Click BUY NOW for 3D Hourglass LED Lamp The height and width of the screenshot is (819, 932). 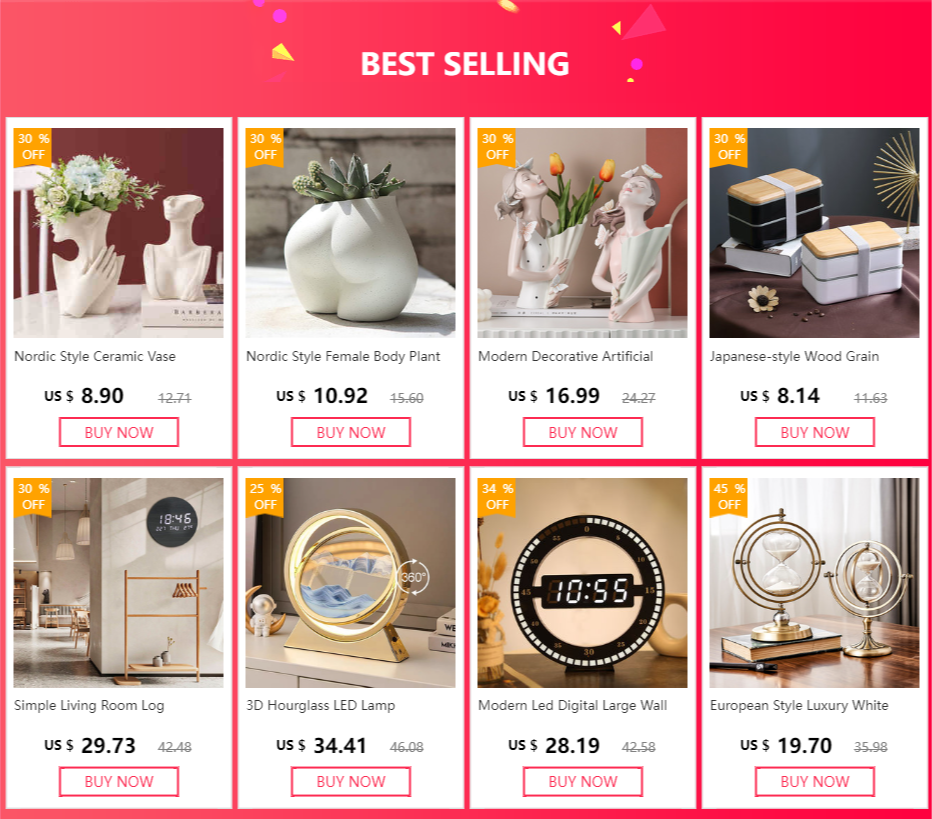[x=351, y=782]
